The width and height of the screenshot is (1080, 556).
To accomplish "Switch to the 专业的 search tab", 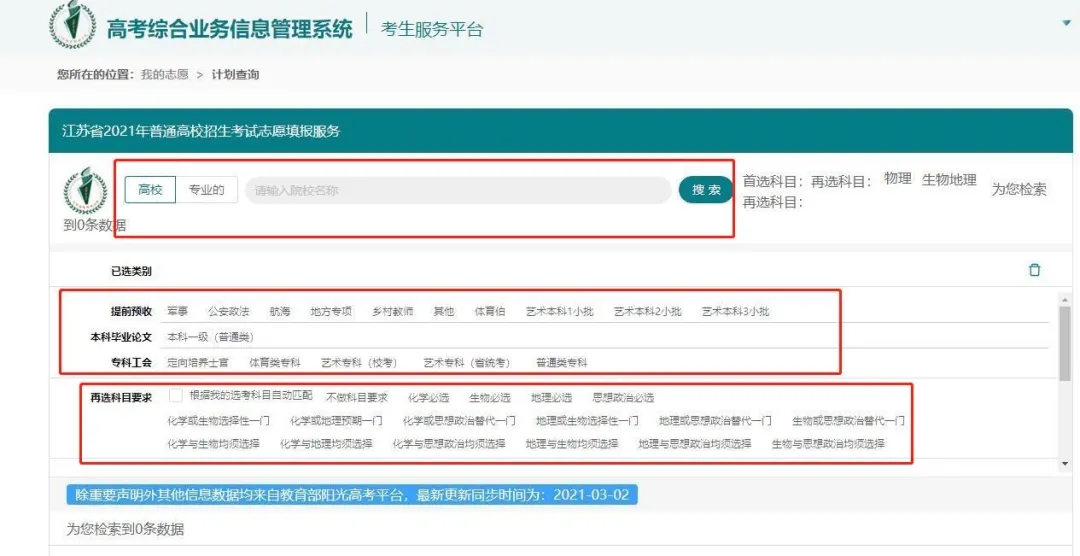I will click(207, 190).
